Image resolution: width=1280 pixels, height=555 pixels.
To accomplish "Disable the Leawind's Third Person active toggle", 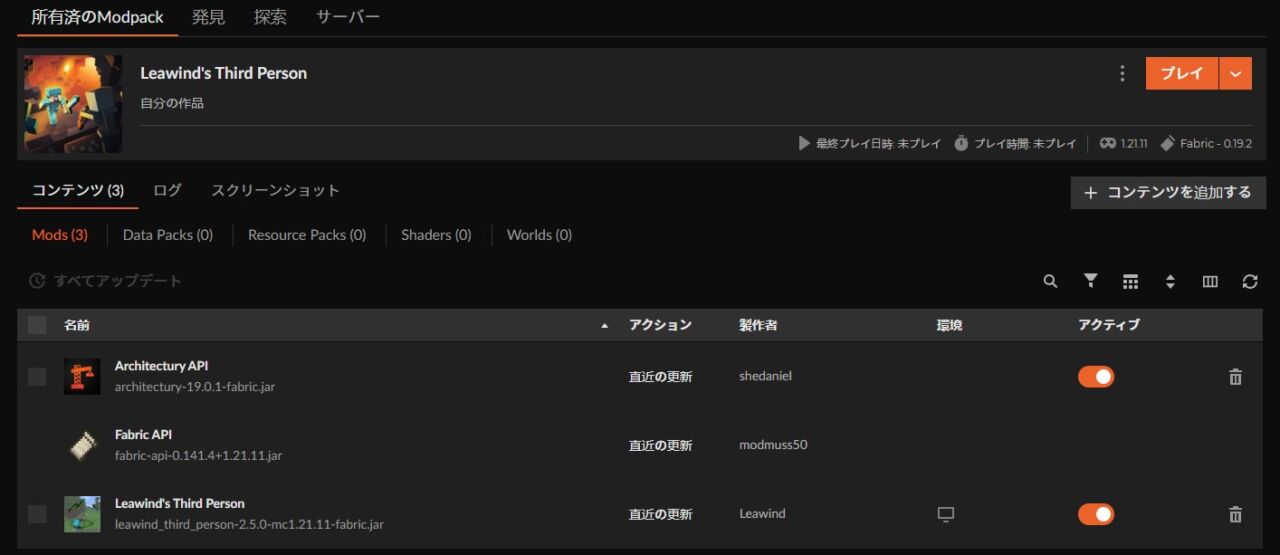I will [1096, 514].
